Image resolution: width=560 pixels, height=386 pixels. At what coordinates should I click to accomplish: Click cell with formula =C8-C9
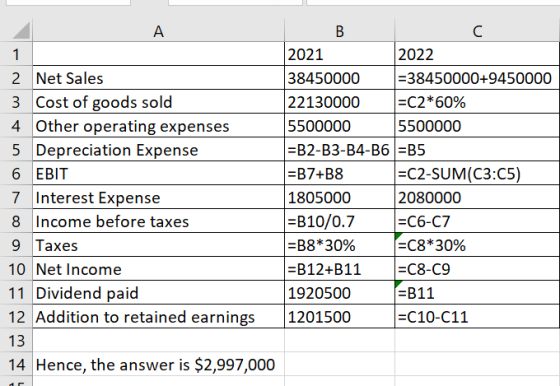click(x=477, y=270)
